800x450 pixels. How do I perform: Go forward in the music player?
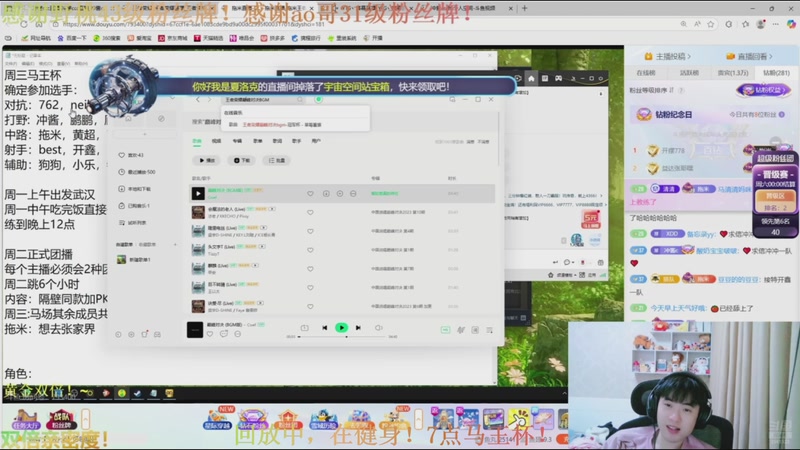click(x=209, y=99)
